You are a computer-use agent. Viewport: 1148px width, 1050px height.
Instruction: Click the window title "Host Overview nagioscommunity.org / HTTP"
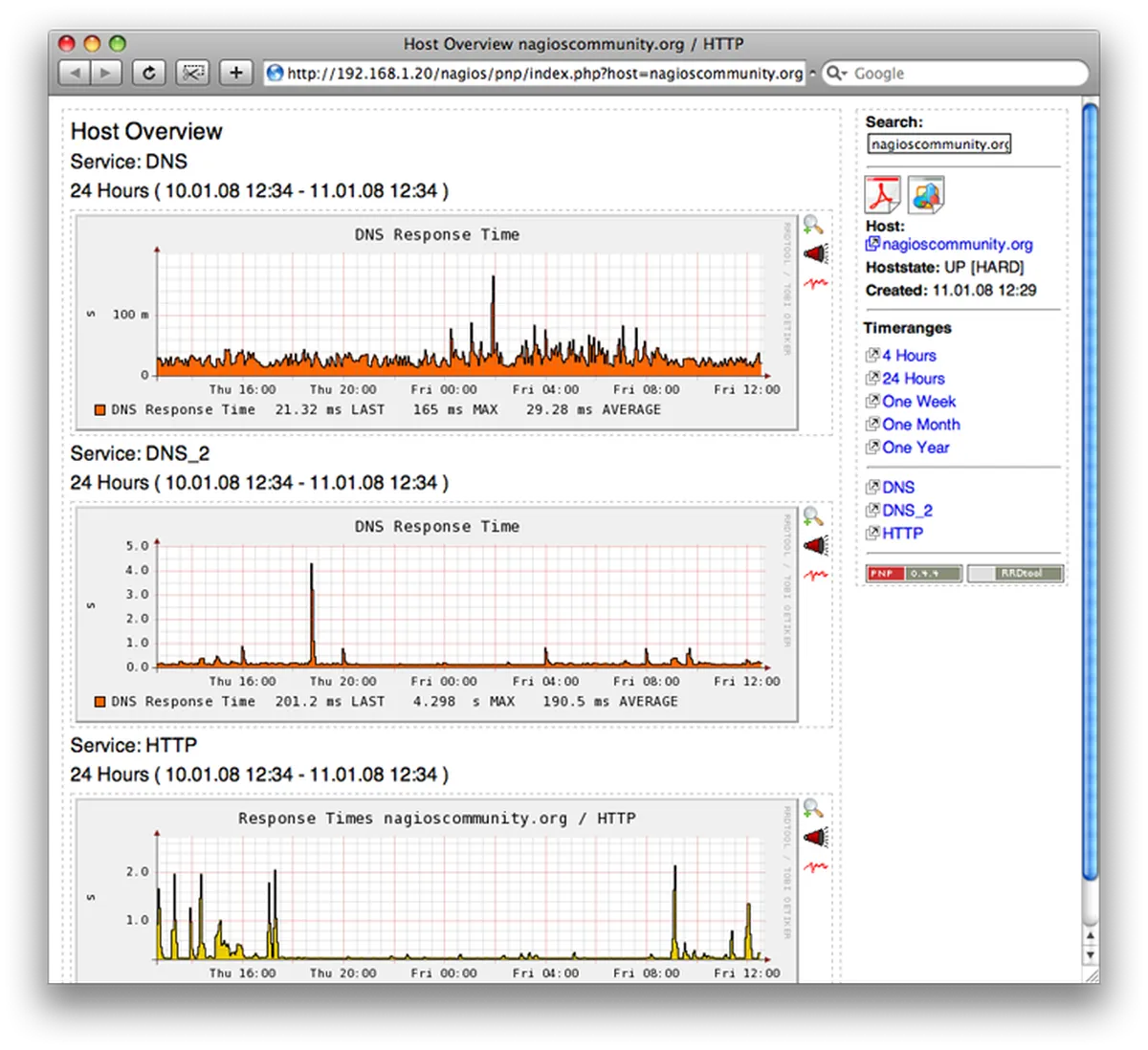(573, 44)
